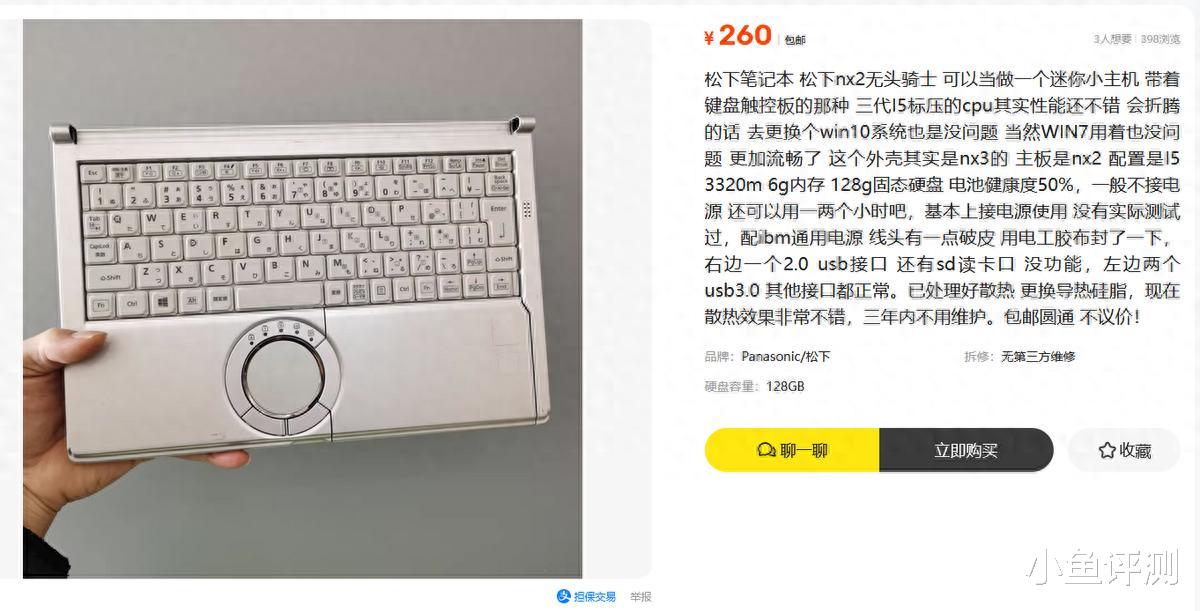This screenshot has width=1200, height=611.
Task: Click the 品牌 brand label
Action: point(719,356)
